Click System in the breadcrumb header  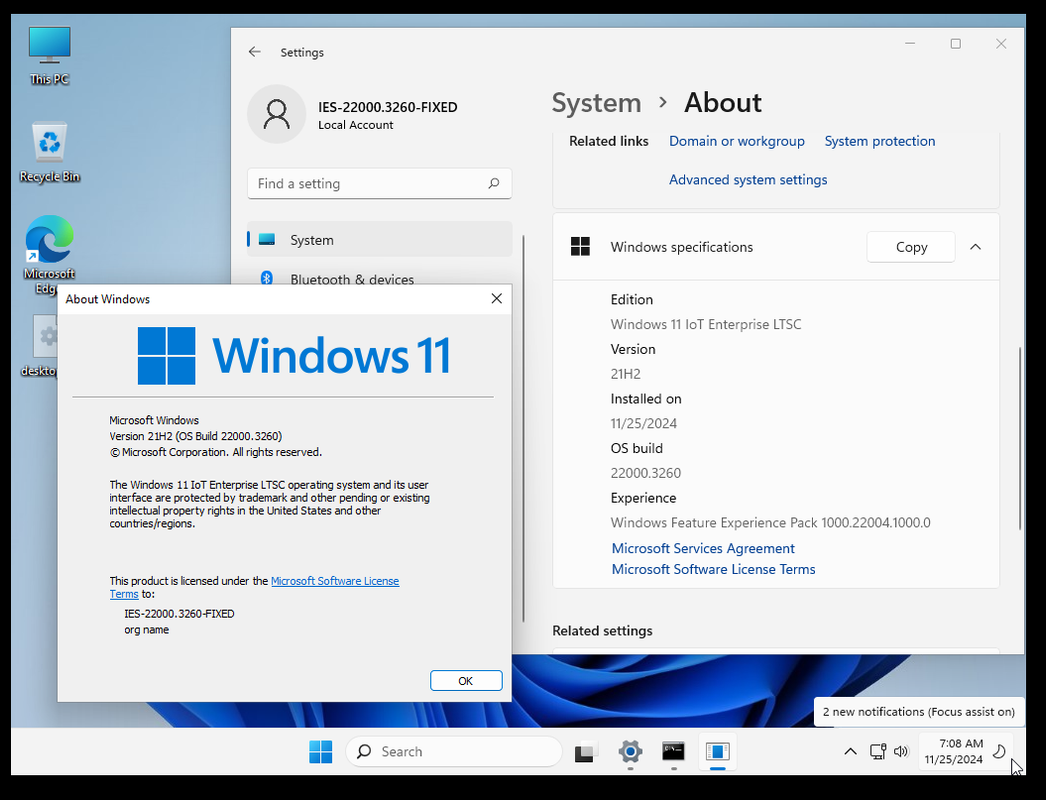click(596, 103)
